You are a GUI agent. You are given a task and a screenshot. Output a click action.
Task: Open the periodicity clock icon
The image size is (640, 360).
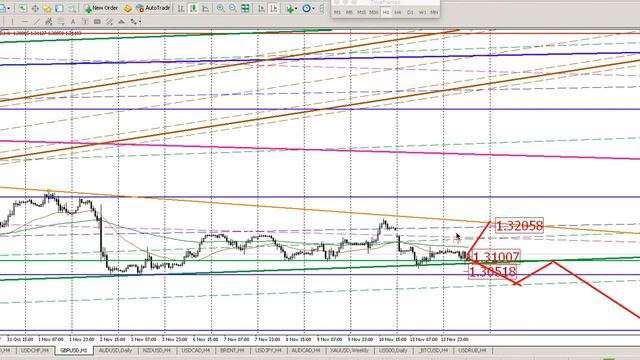pos(306,8)
